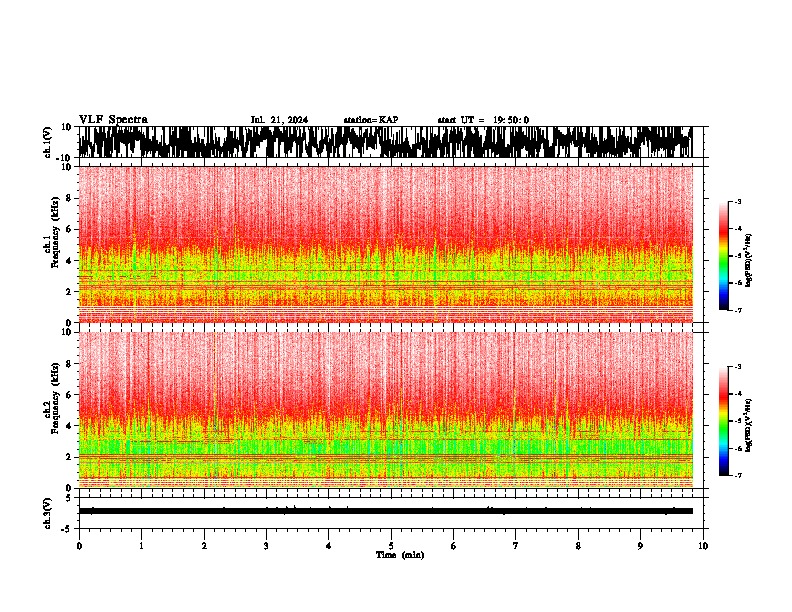This screenshot has width=792, height=612.
Task: Click the "ch.2 Frequency (kHz)" axis label
Action: click(51, 398)
